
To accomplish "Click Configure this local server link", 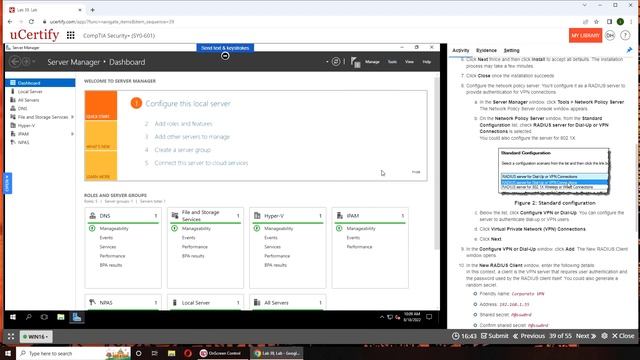I will (188, 104).
